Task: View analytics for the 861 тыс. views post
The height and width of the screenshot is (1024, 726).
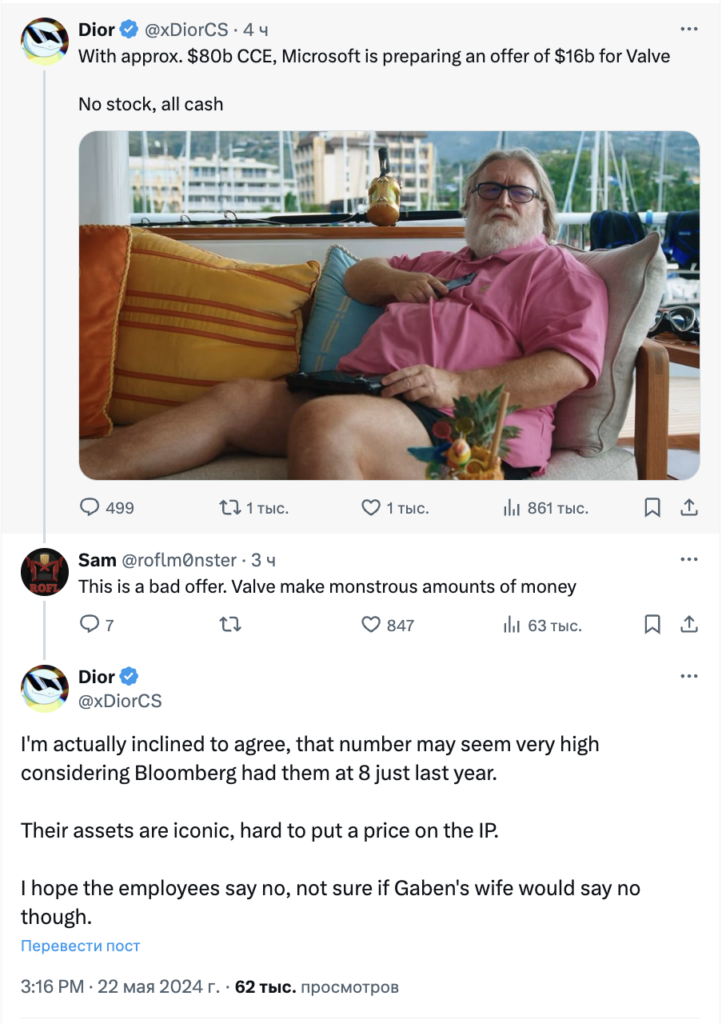Action: [512, 508]
